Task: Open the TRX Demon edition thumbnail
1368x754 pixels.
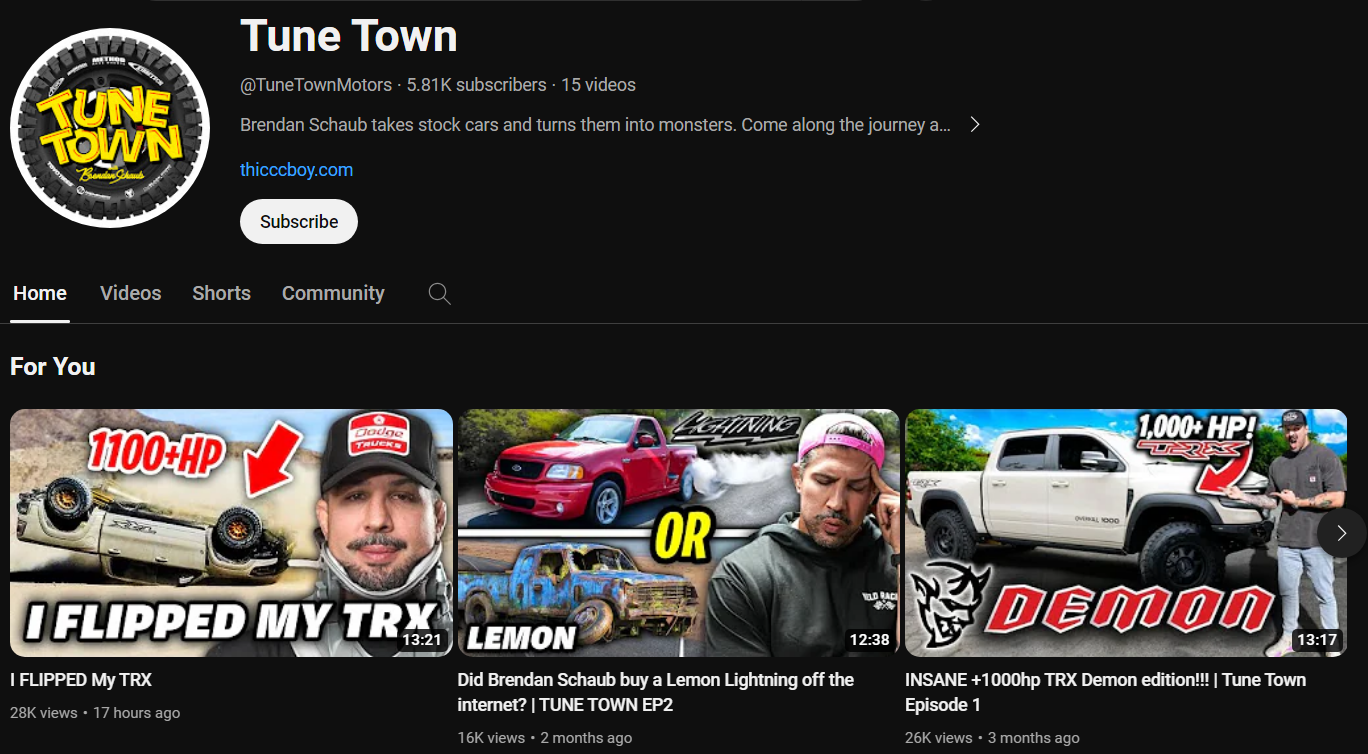Action: (1110, 532)
